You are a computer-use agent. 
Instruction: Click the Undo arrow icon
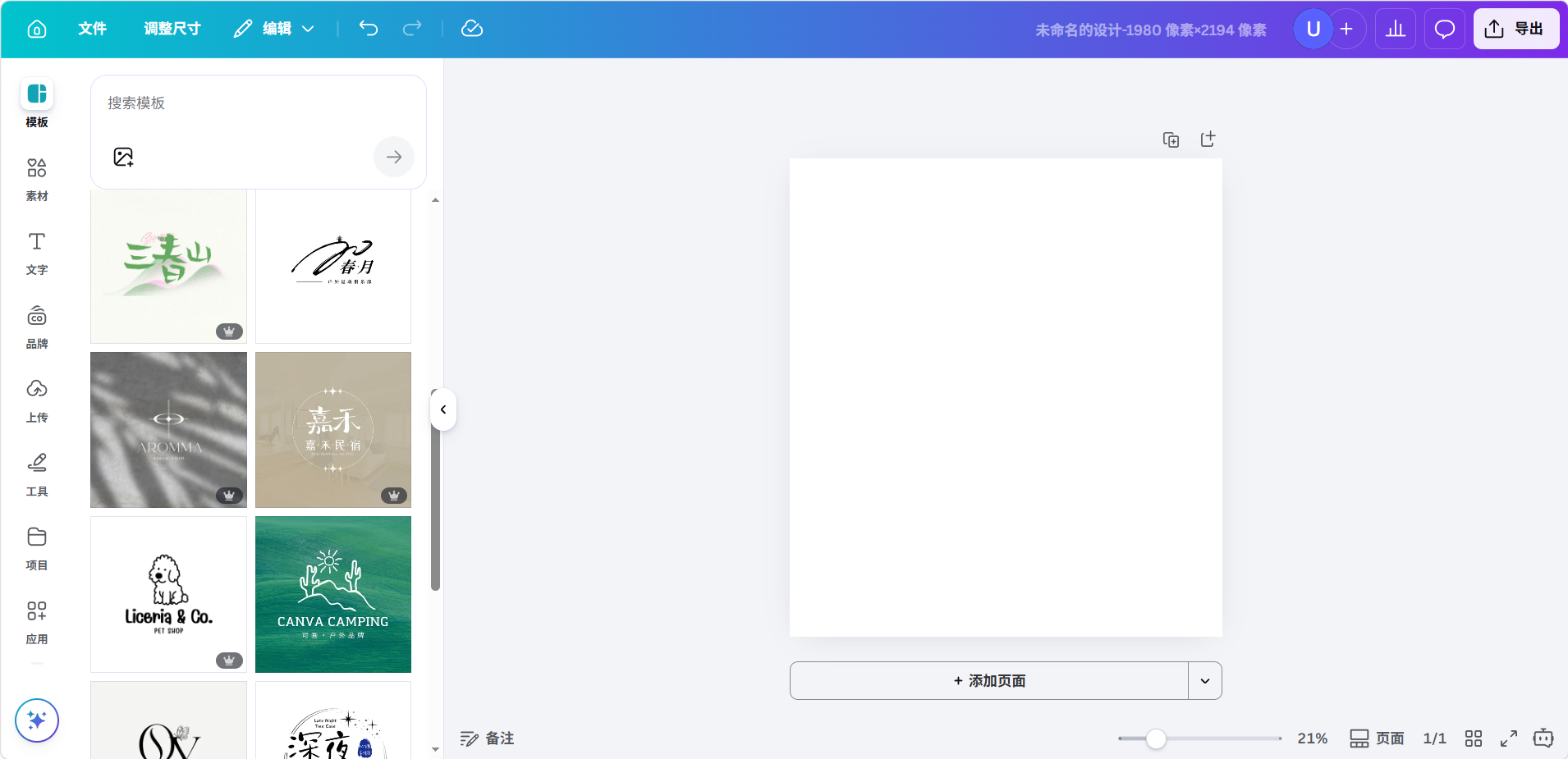pos(369,29)
